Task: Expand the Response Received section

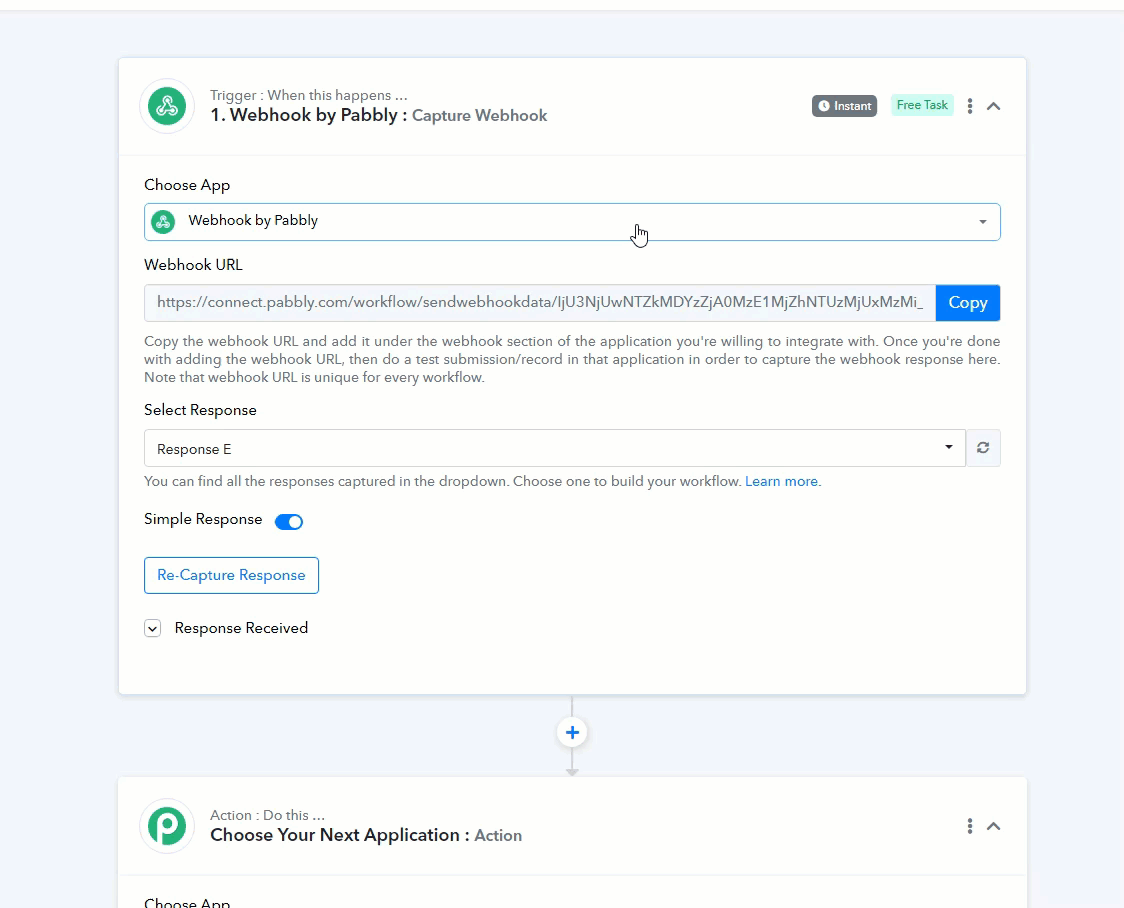Action: click(152, 629)
